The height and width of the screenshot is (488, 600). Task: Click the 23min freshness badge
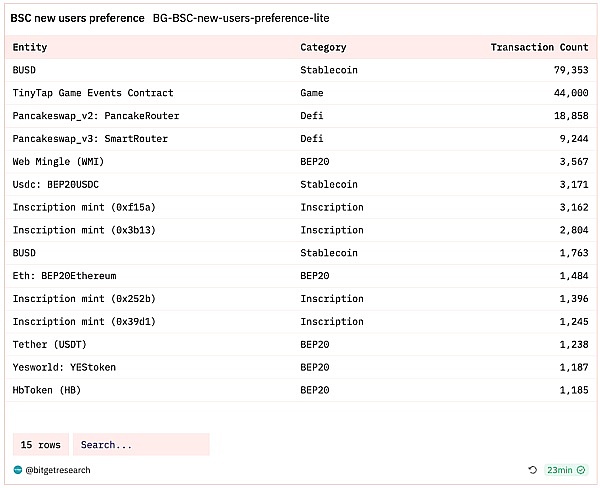tap(565, 469)
